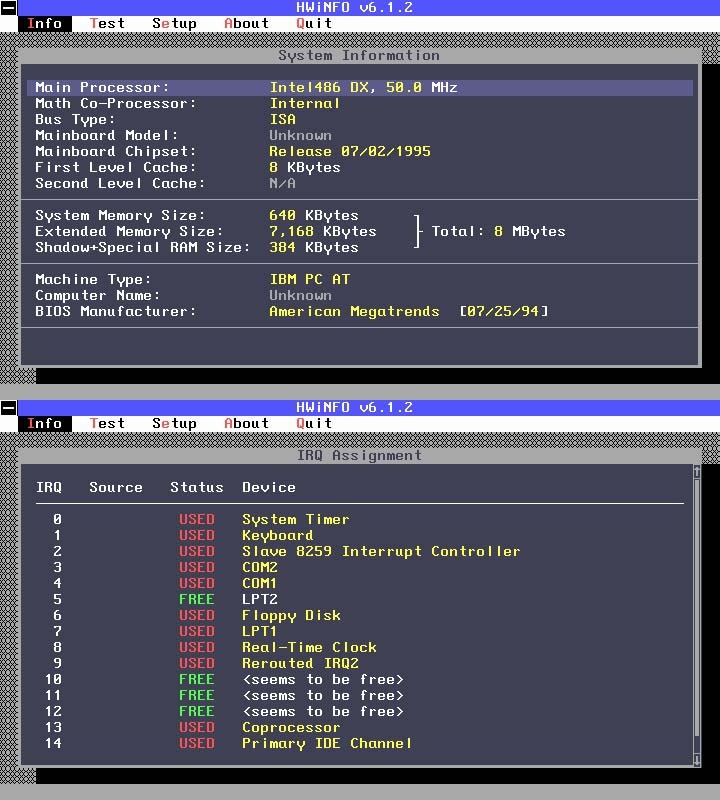Click the IRQ list scrollbar down arrow
This screenshot has width=720, height=800.
tap(697, 760)
